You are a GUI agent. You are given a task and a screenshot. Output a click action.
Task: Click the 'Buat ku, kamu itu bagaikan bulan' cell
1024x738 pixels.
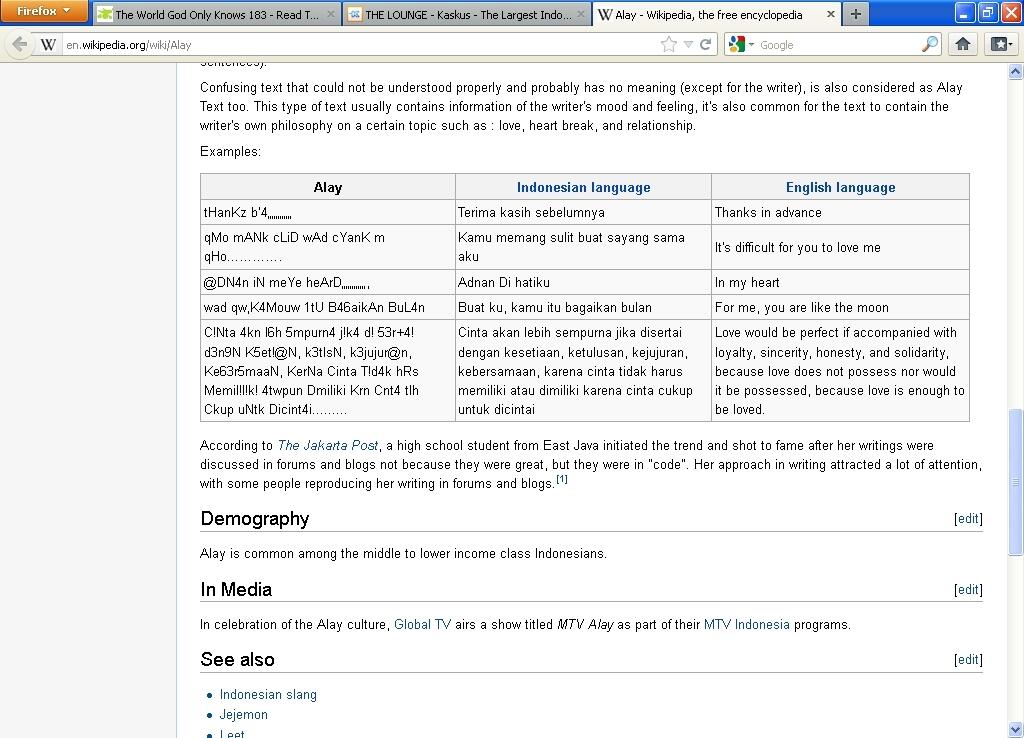tap(583, 307)
